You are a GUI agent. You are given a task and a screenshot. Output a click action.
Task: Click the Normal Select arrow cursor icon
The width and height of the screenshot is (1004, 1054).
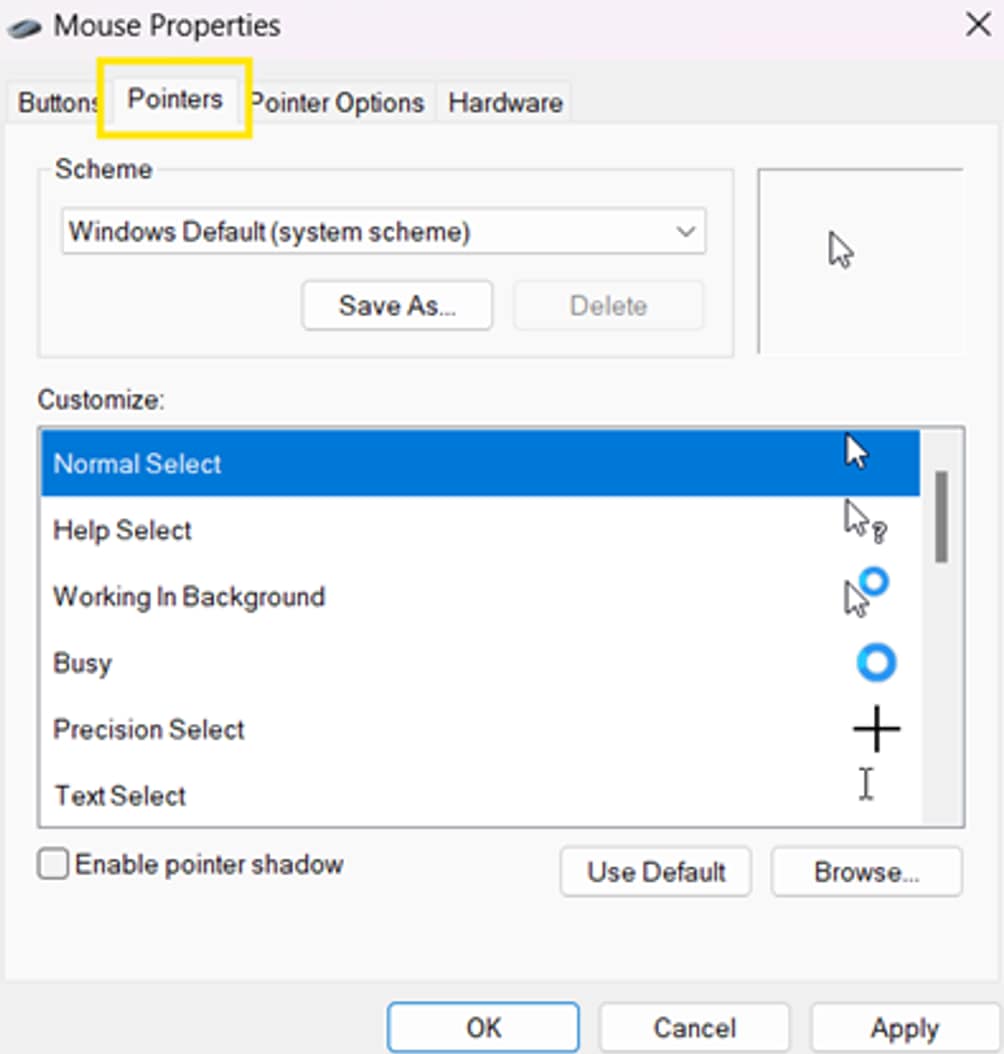[x=856, y=452]
